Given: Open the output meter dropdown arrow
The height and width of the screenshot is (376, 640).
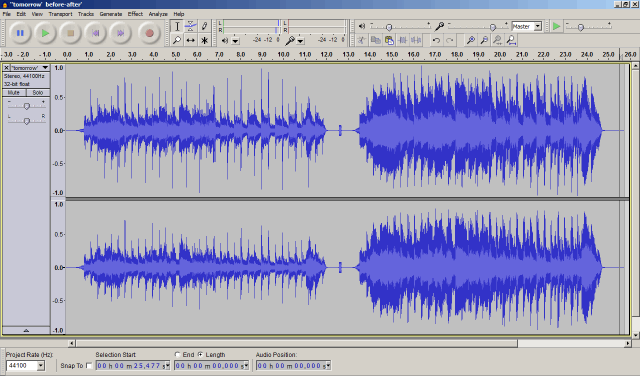Looking at the screenshot, I should [x=236, y=41].
